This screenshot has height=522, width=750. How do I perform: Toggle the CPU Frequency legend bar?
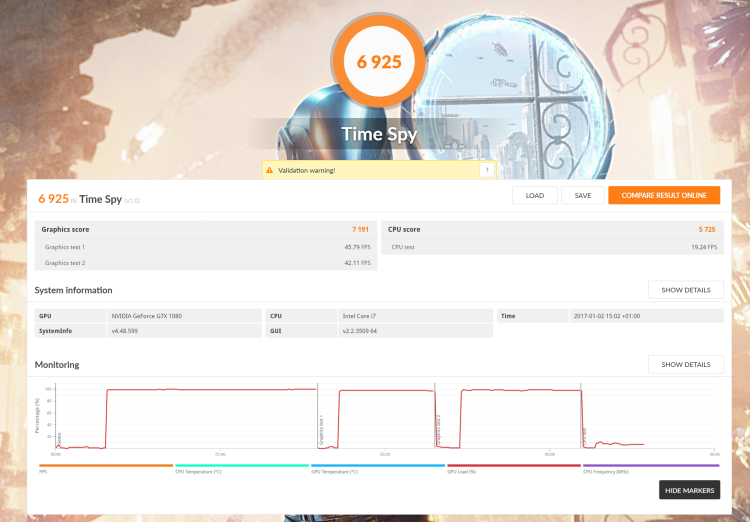[651, 466]
